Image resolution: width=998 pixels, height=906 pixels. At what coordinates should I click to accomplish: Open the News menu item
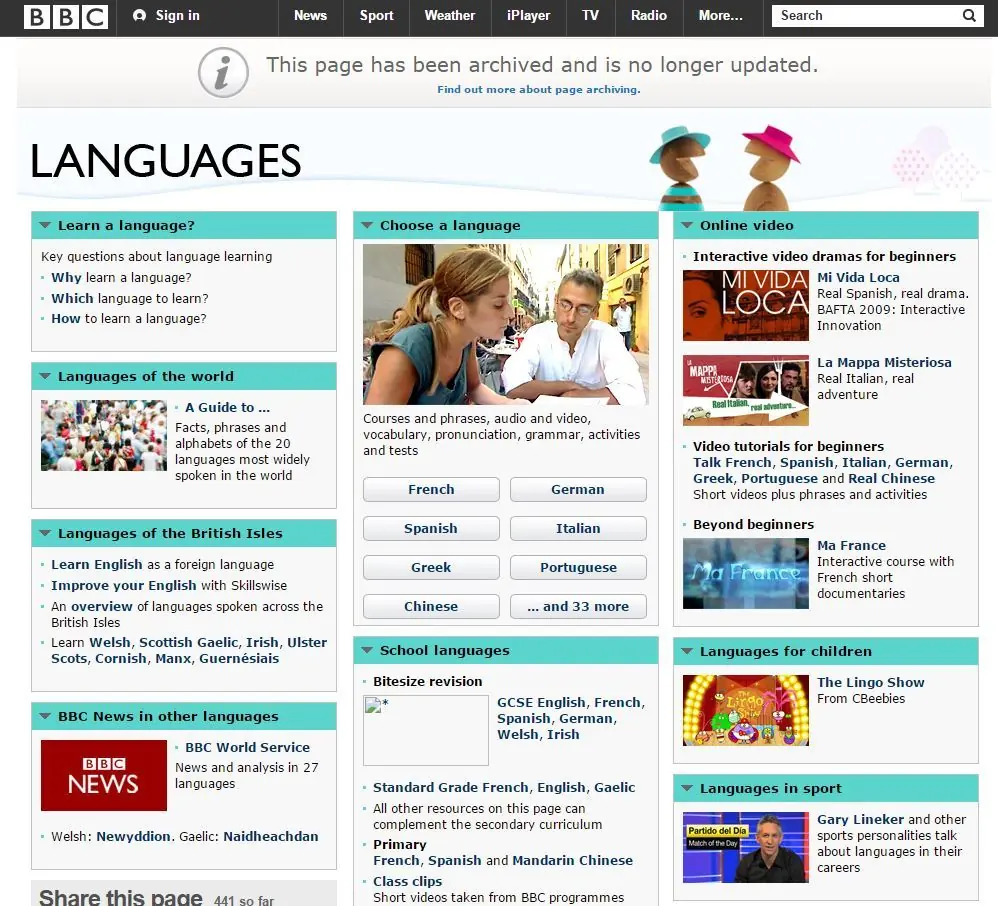311,15
